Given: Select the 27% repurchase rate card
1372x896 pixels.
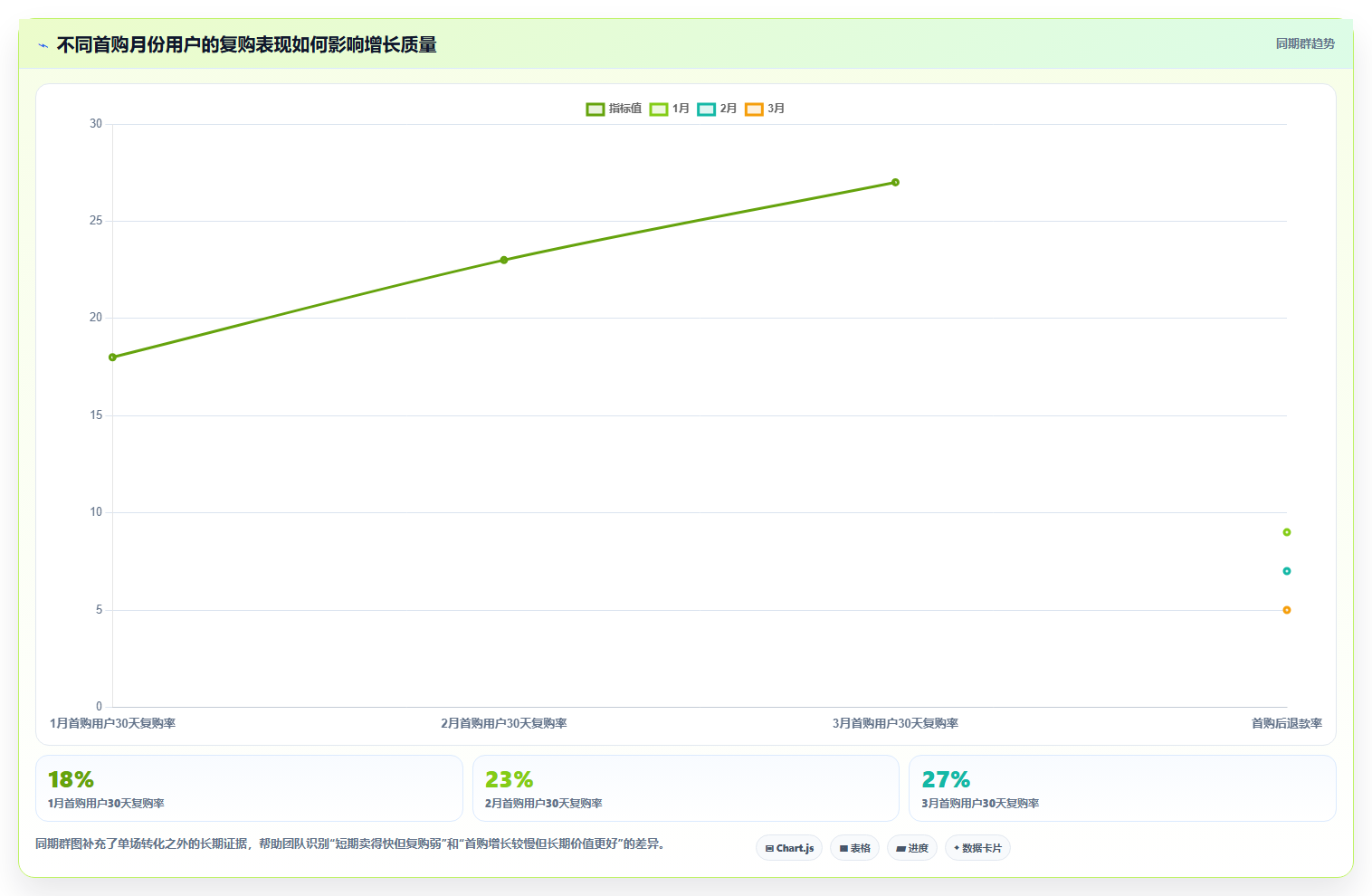Looking at the screenshot, I should (x=1122, y=788).
